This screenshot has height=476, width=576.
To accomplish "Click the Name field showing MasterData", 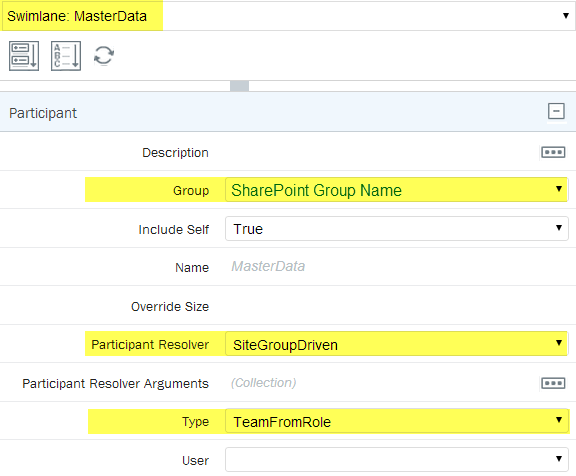I will pos(397,266).
